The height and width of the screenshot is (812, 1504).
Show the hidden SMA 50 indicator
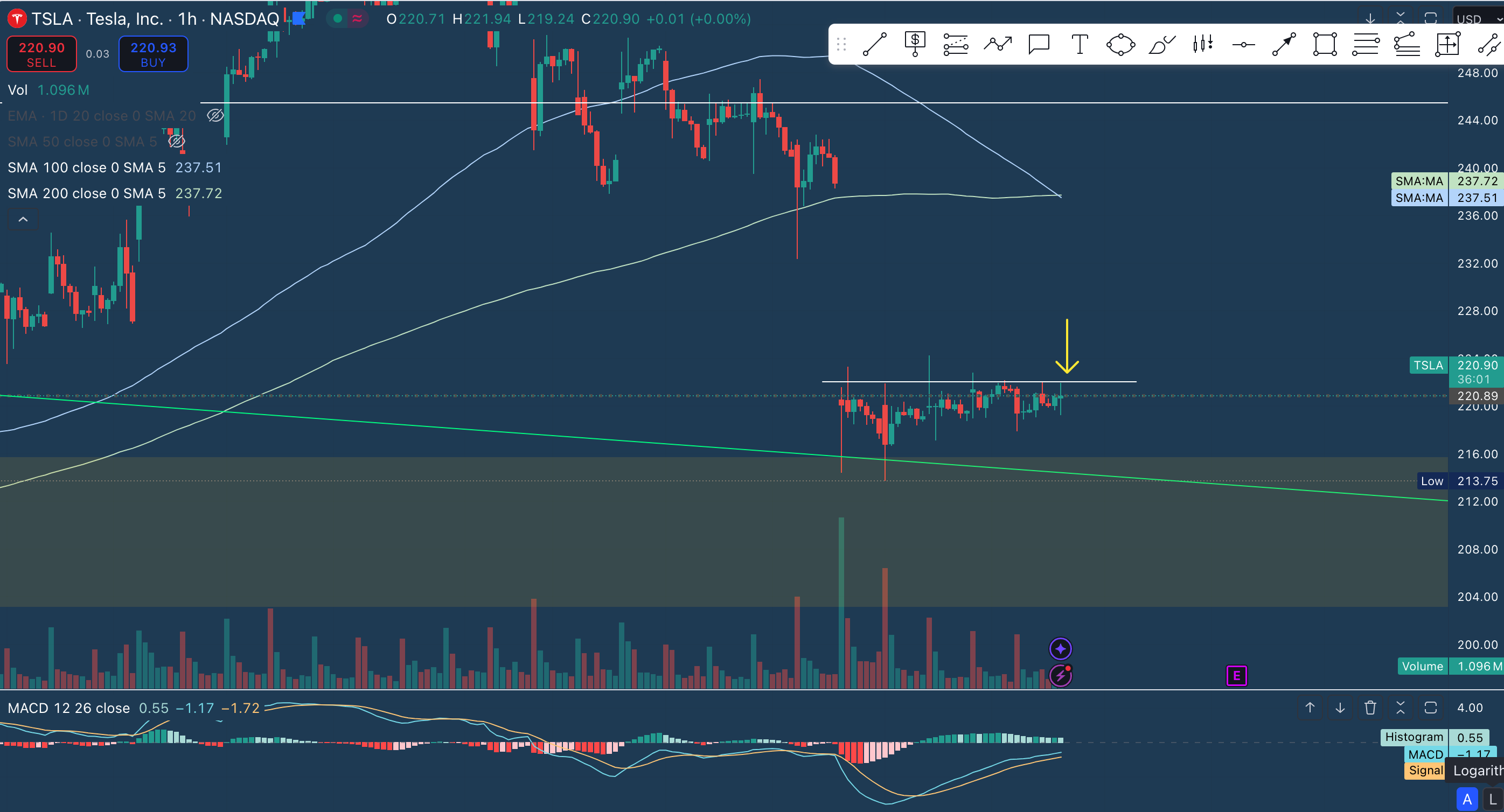tap(176, 141)
